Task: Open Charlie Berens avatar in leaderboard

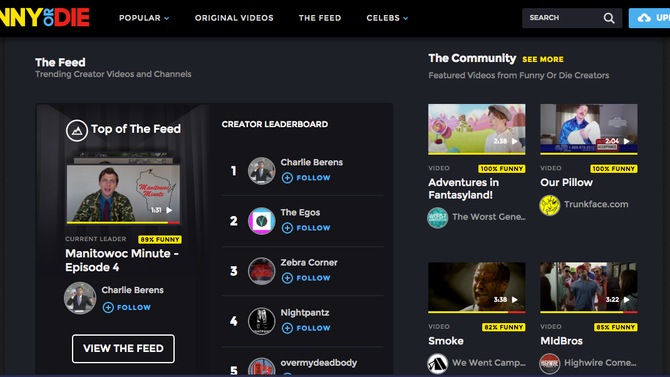Action: pos(262,171)
